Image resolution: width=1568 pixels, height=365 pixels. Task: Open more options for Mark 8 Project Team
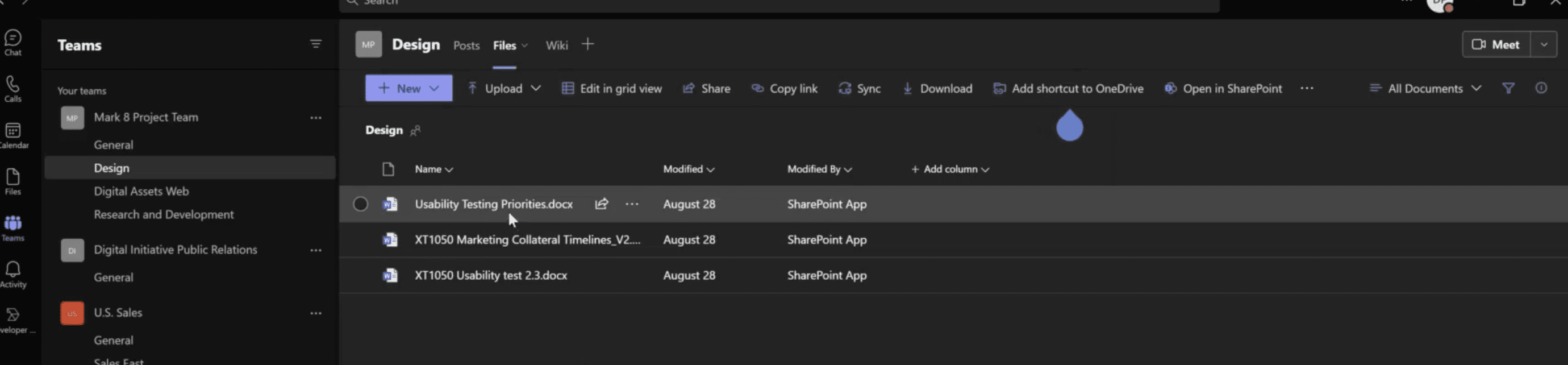315,118
